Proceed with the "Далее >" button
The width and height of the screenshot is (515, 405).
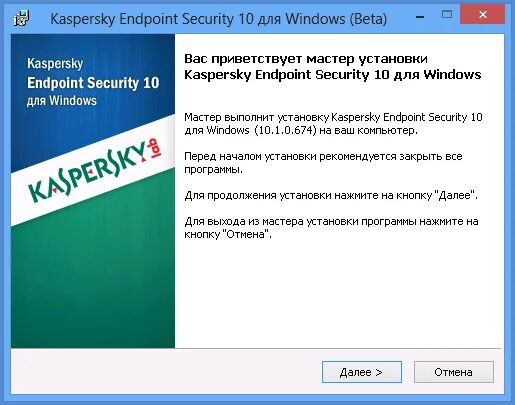pos(362,372)
